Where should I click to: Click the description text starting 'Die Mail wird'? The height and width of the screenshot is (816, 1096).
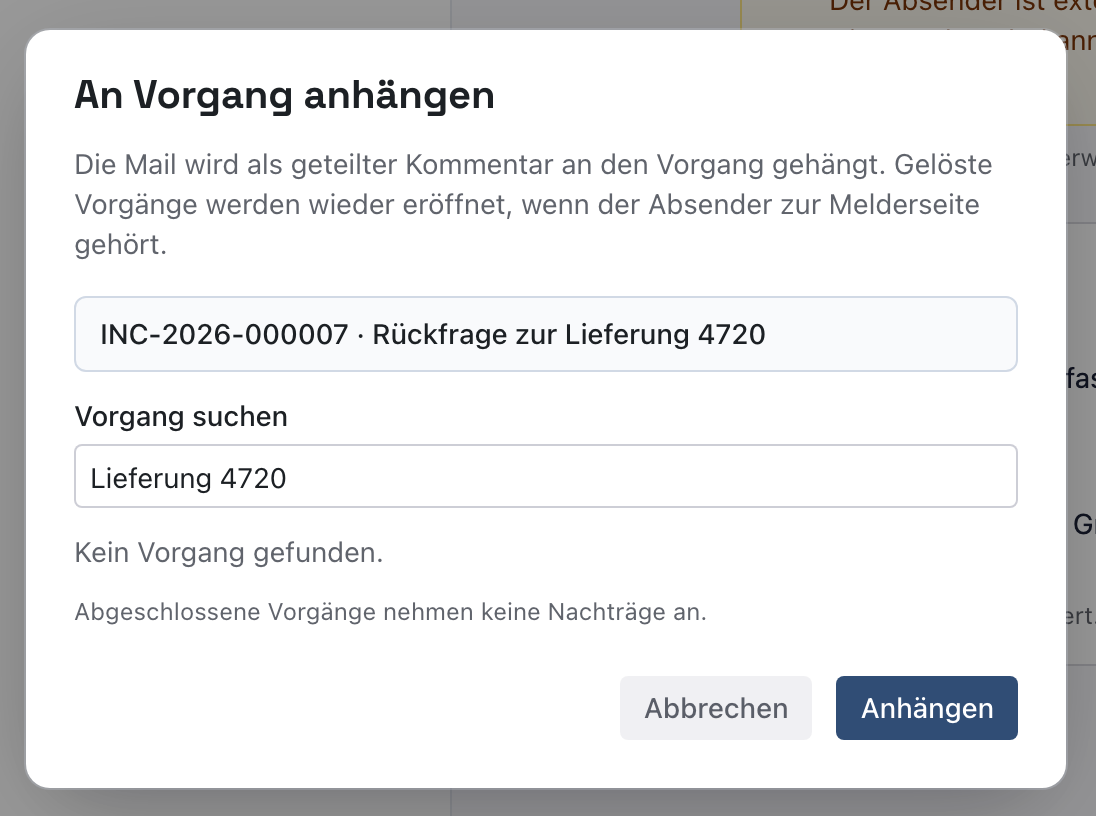click(x=533, y=204)
